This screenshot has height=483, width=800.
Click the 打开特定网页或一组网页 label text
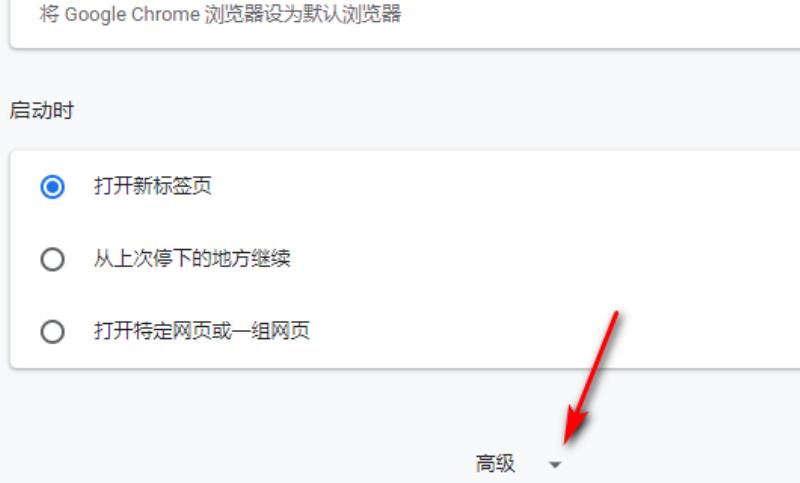202,331
